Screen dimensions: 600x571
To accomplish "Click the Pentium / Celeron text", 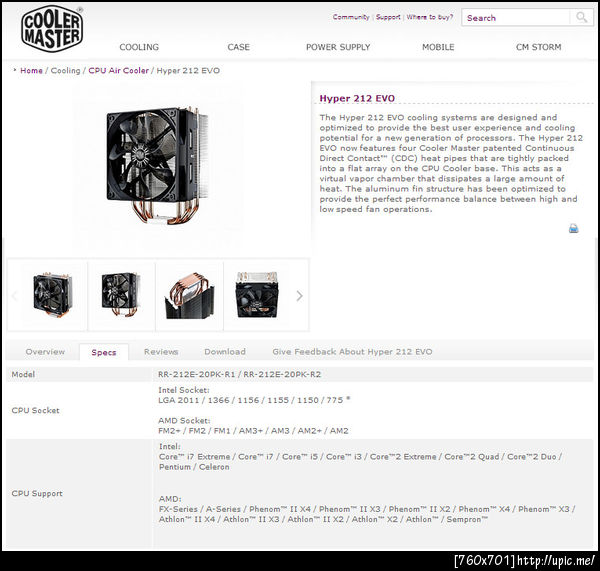I will click(x=194, y=467).
